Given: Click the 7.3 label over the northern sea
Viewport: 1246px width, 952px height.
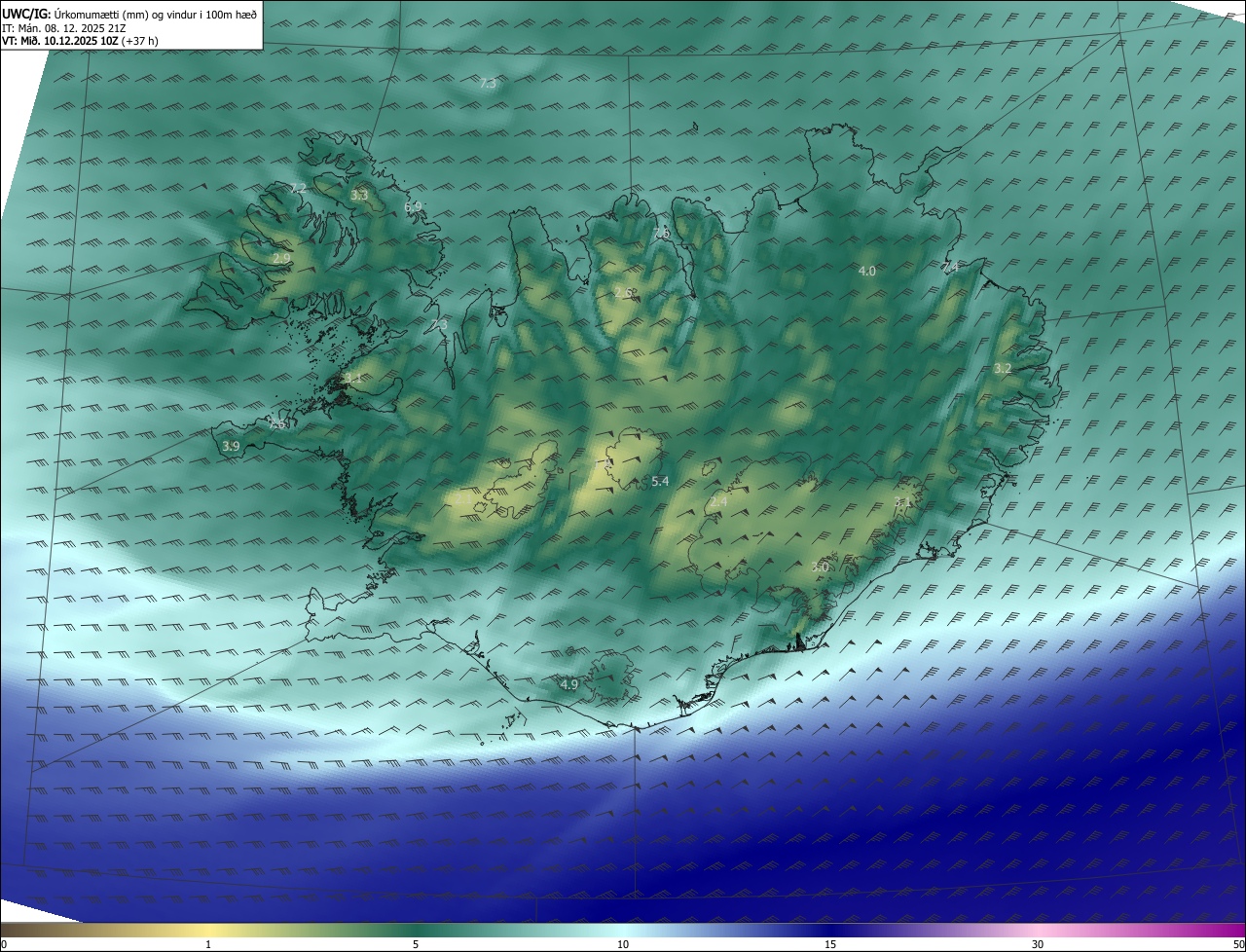Looking at the screenshot, I should 488,84.
